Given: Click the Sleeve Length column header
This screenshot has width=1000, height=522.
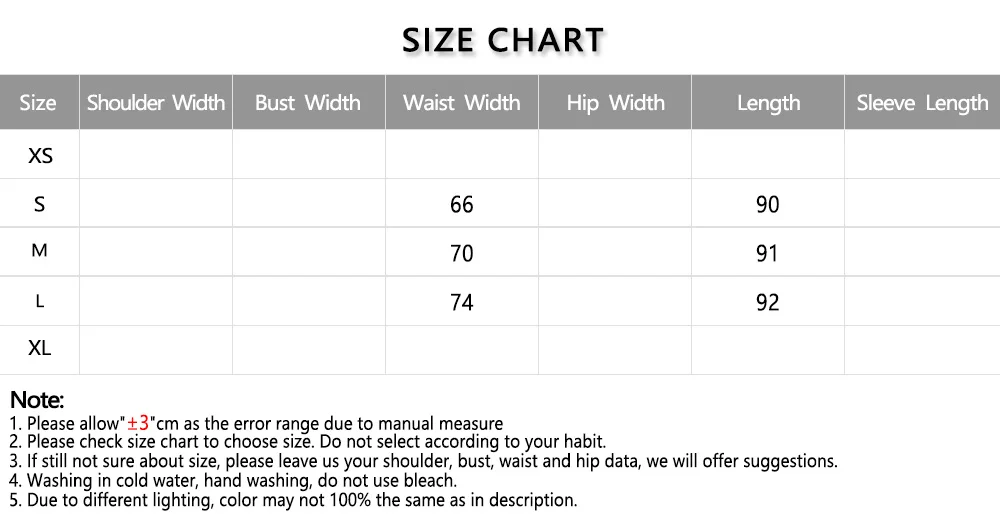Looking at the screenshot, I should pos(922,103).
